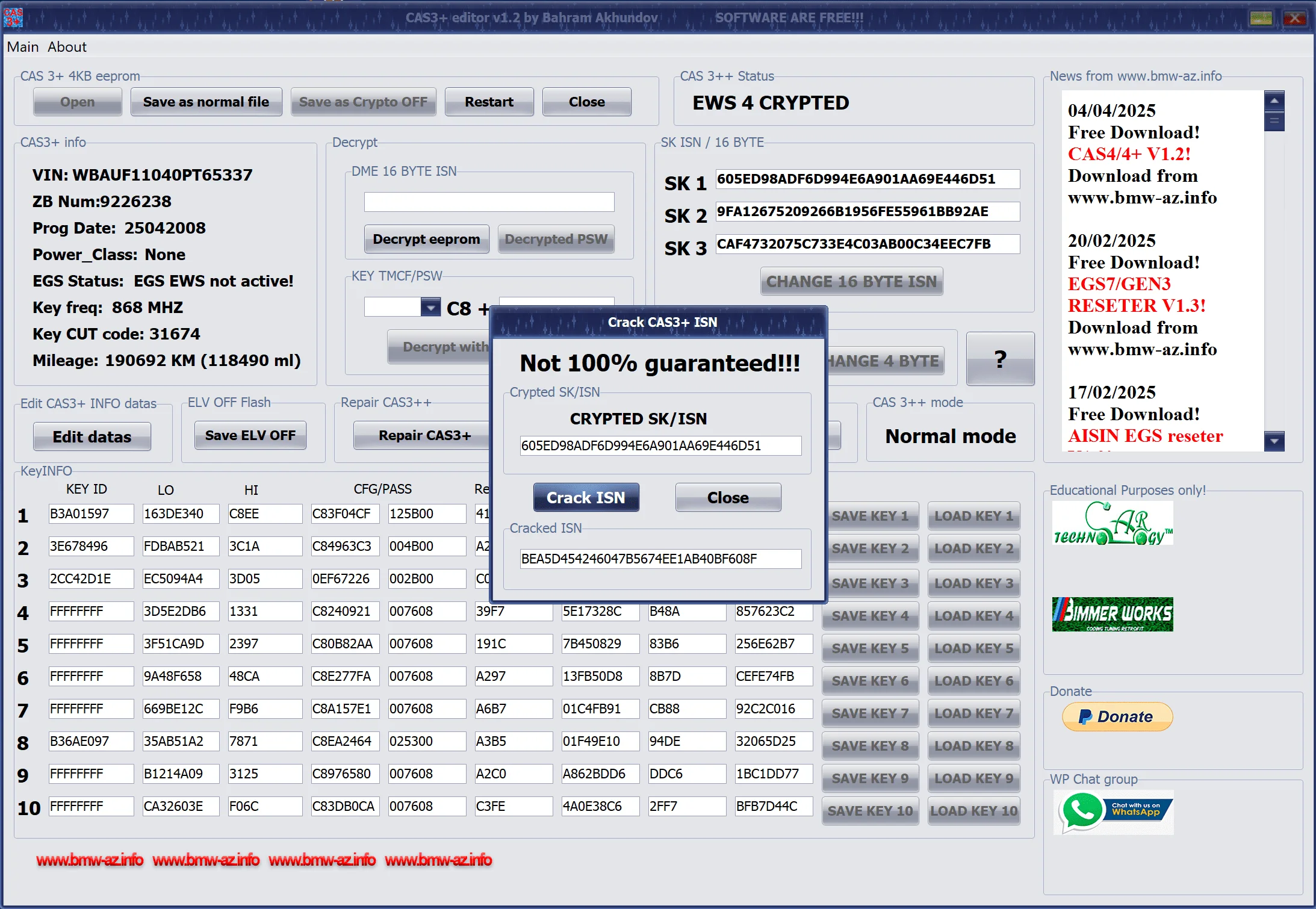Click Decrypt eeprom button
This screenshot has height=909, width=1316.
[426, 239]
